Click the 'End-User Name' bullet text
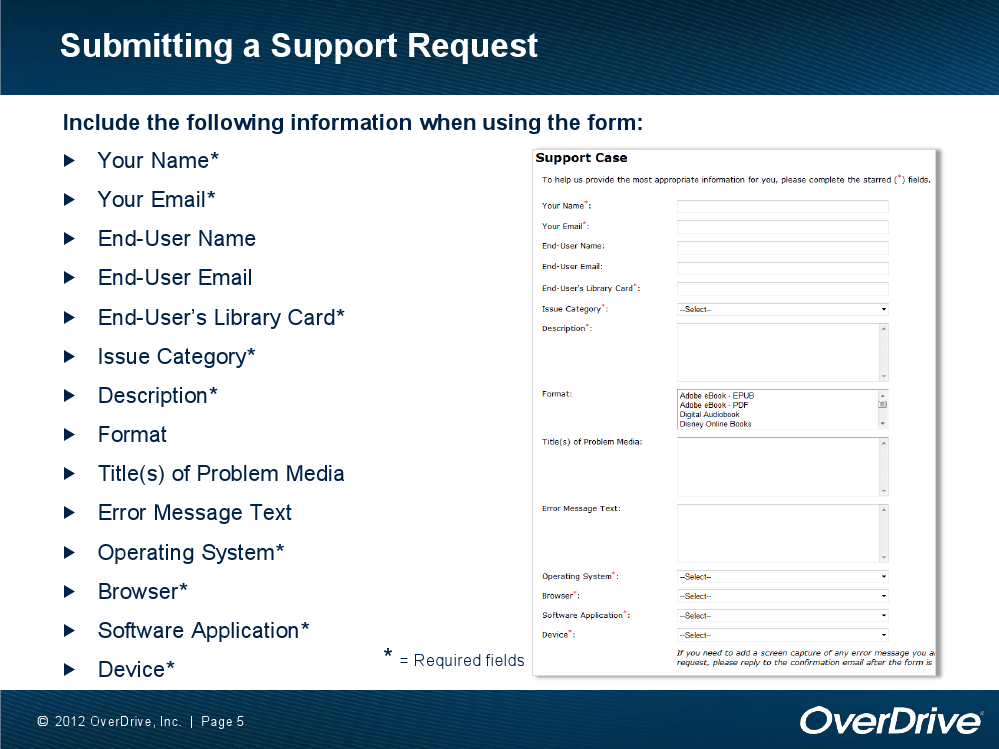The image size is (999, 749). (x=176, y=239)
